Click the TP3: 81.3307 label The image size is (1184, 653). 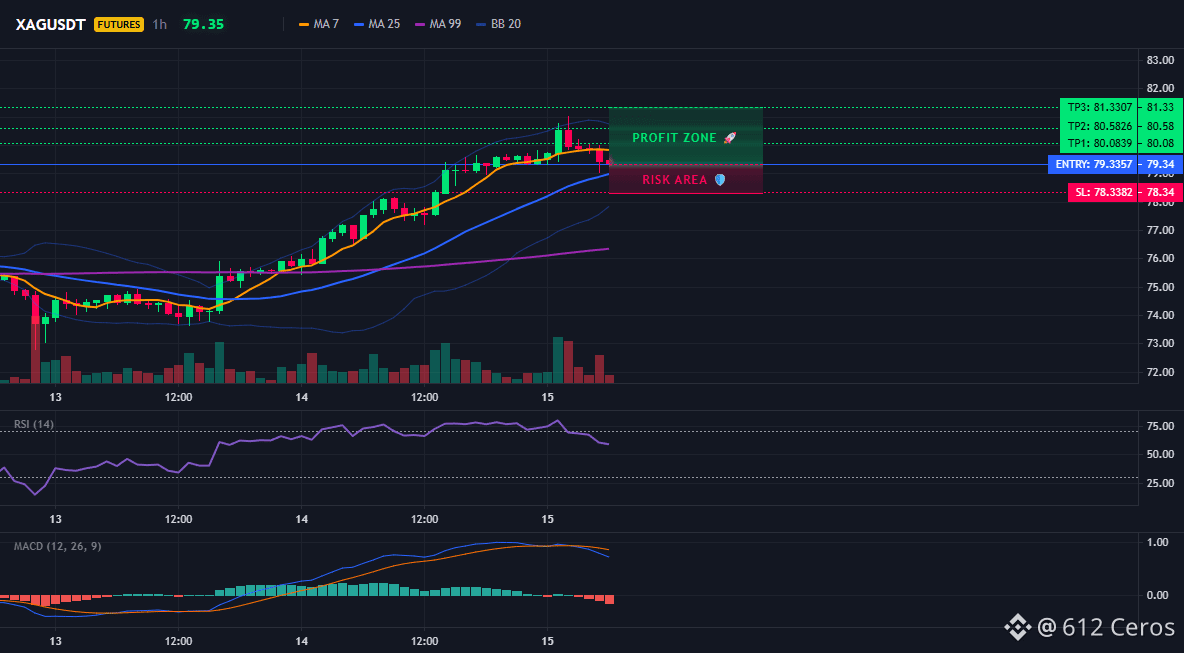(x=1099, y=108)
